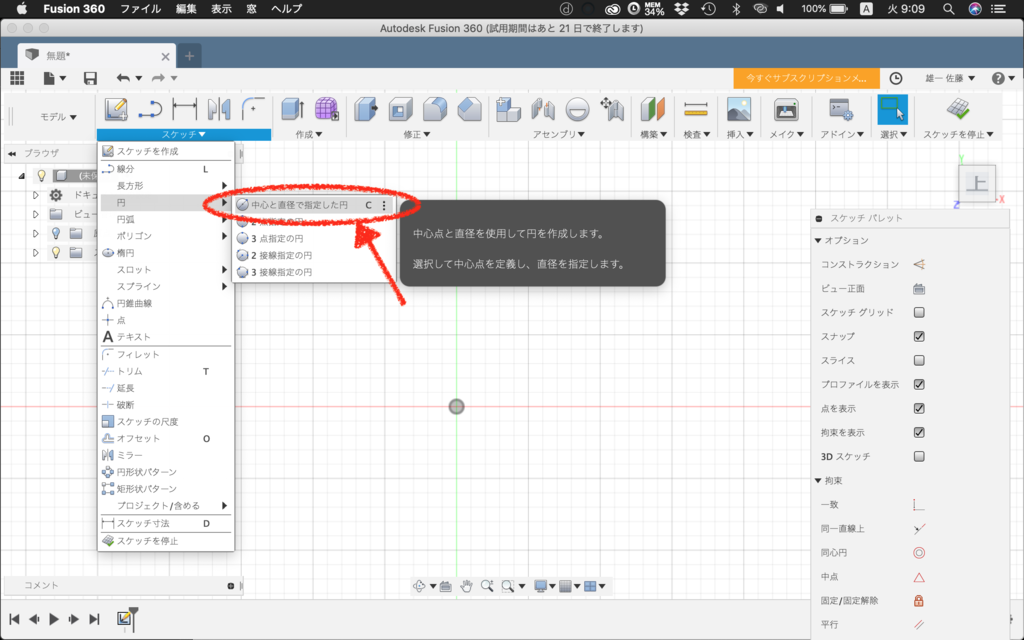1024x640 pixels.
Task: Click the ViewCube 上 face
Action: coord(976,183)
